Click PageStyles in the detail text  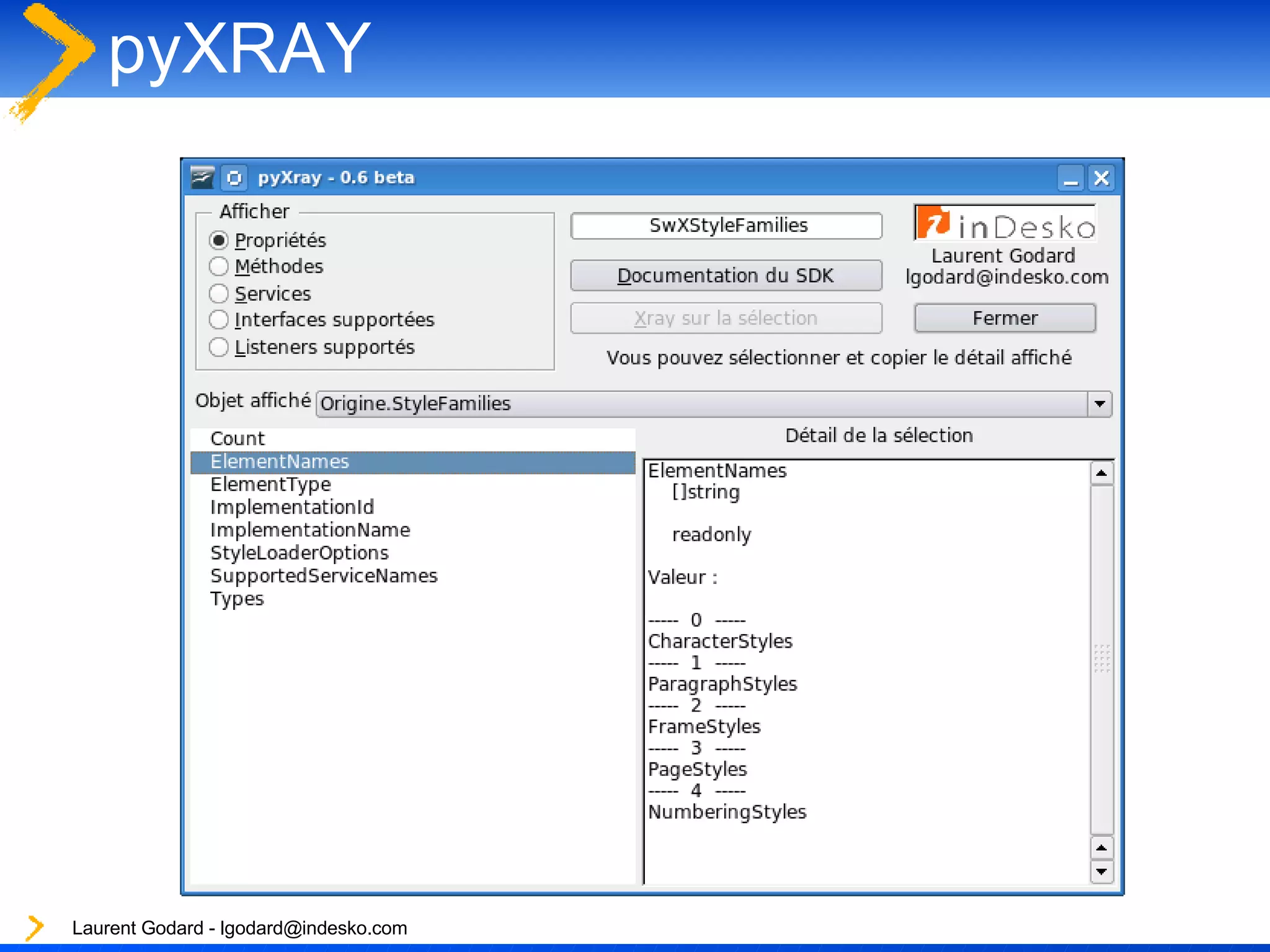[698, 770]
